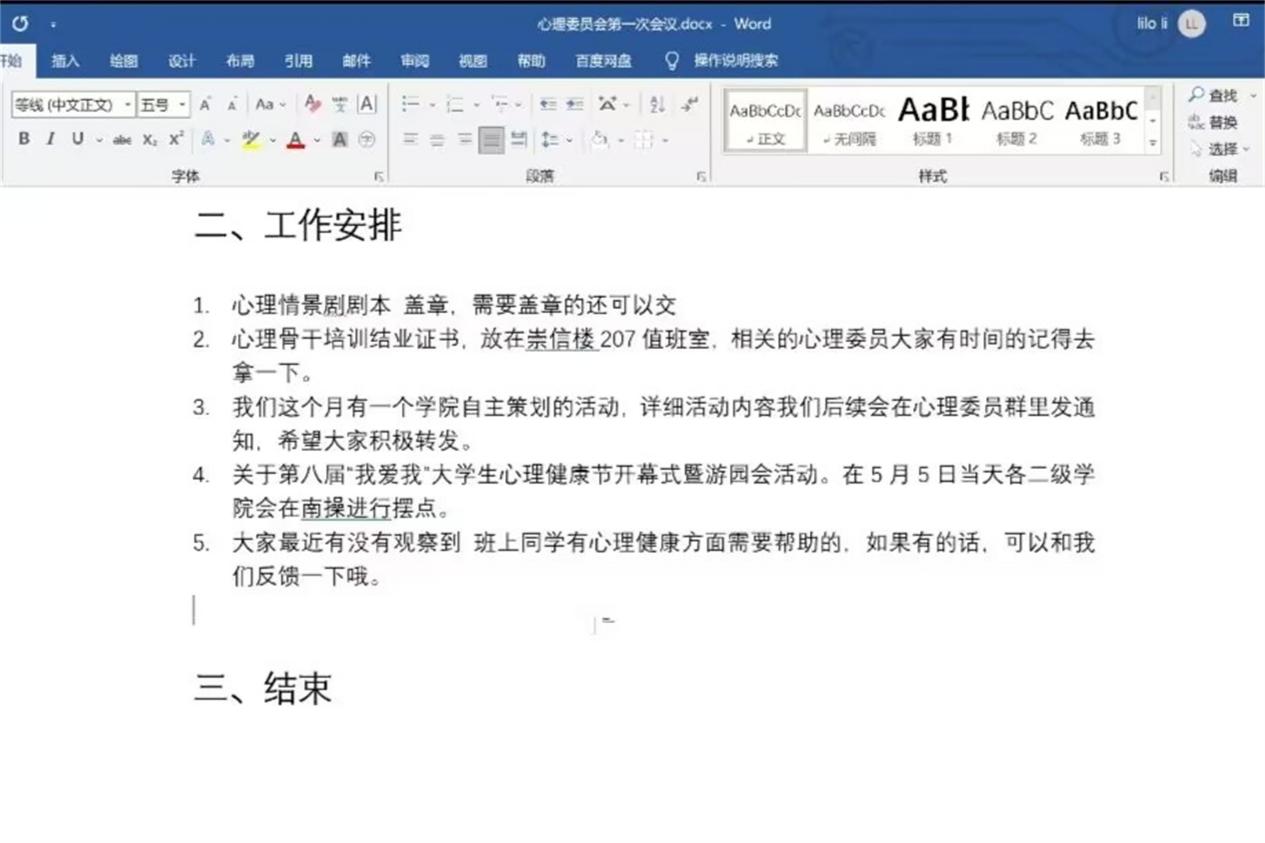This screenshot has width=1265, height=843.
Task: Click the subscript icon
Action: point(149,140)
